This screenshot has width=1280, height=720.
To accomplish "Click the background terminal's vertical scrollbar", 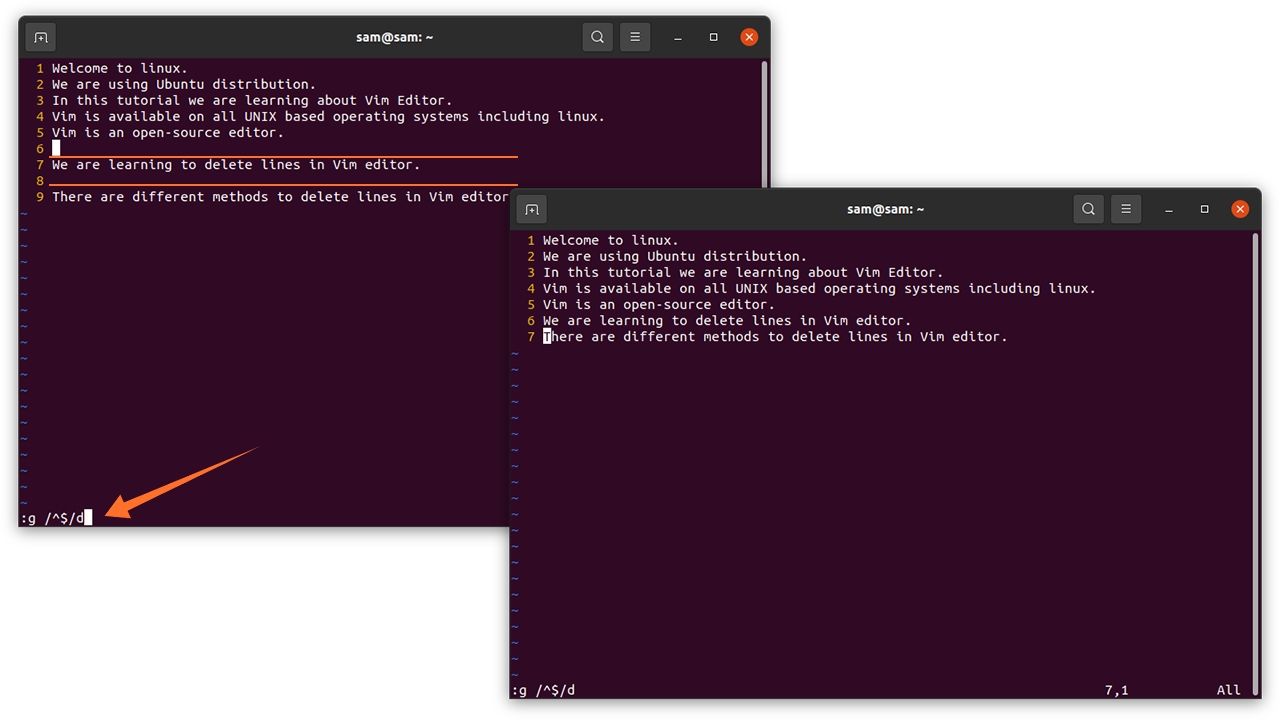I will (764, 120).
